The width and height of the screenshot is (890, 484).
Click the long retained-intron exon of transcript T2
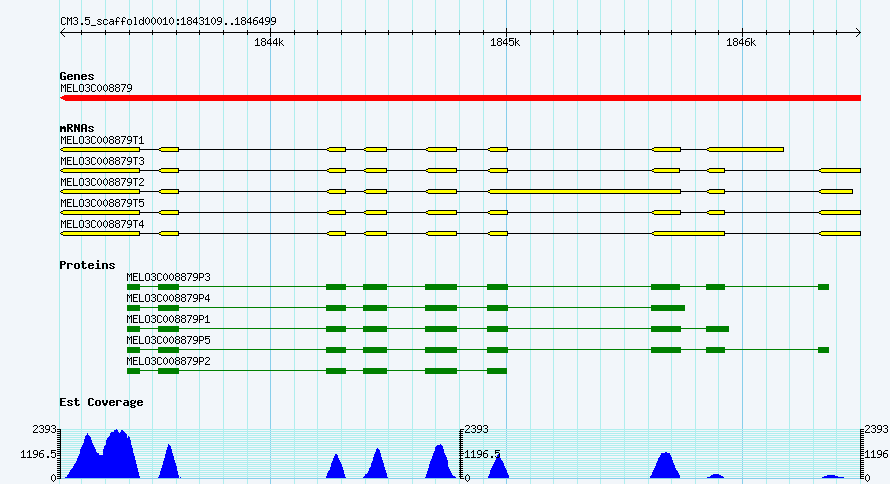584,192
